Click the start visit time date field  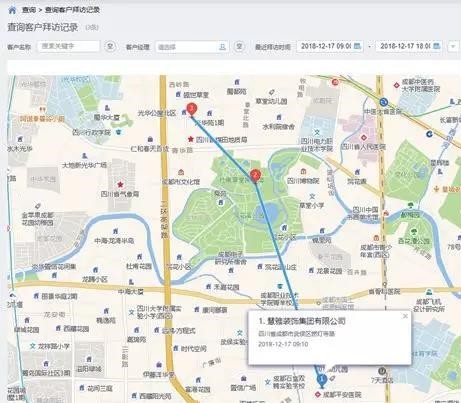pos(330,46)
